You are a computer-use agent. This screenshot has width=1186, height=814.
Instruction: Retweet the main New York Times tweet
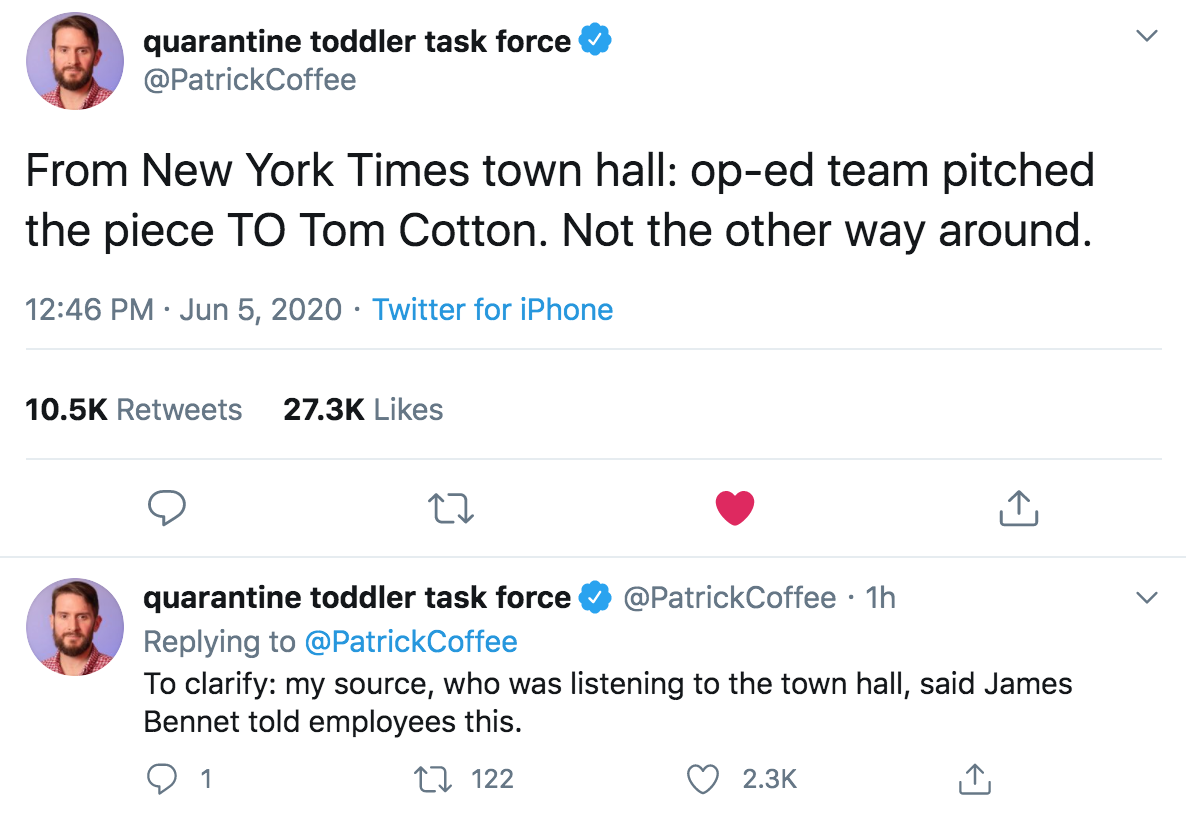[x=451, y=508]
